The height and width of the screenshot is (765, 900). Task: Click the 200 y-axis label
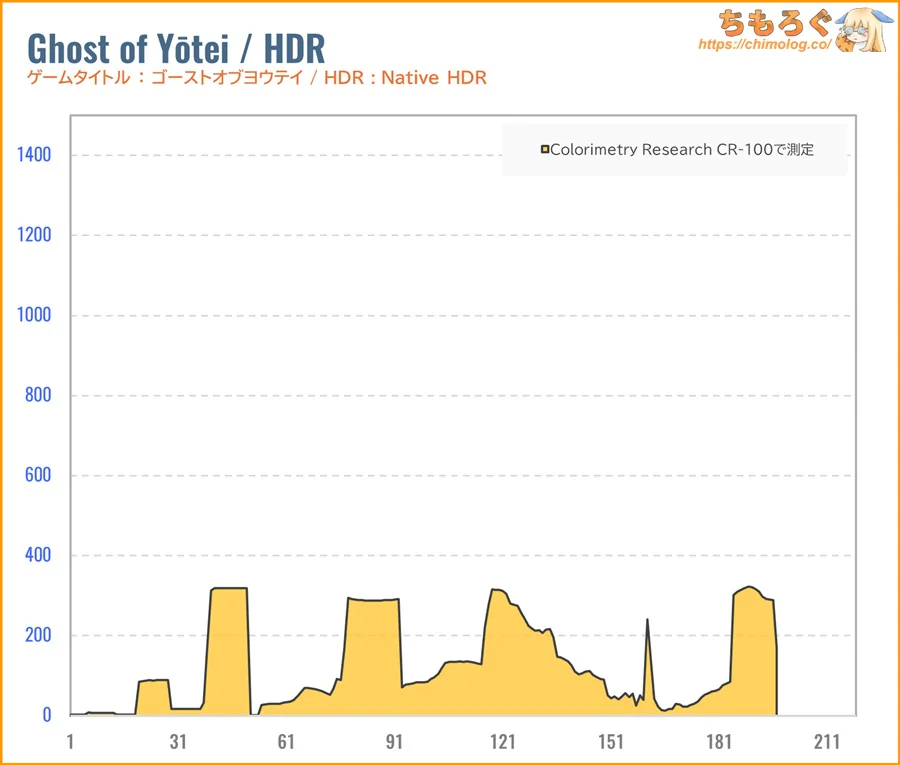click(x=38, y=635)
